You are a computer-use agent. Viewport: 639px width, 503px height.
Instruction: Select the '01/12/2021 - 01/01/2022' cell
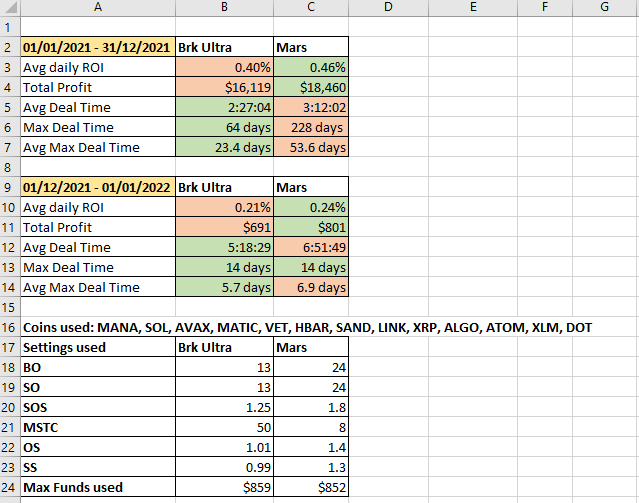click(98, 187)
